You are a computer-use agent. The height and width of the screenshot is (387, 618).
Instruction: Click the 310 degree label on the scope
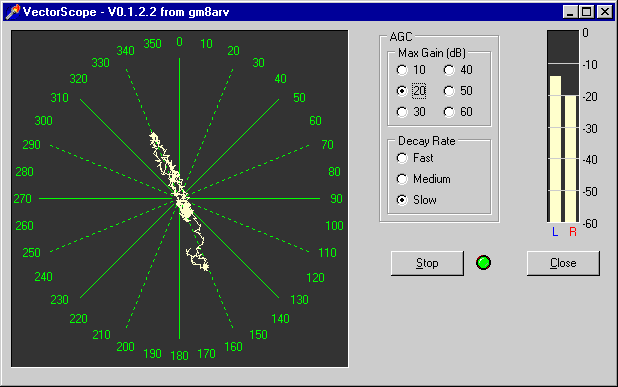pyautogui.click(x=60, y=98)
